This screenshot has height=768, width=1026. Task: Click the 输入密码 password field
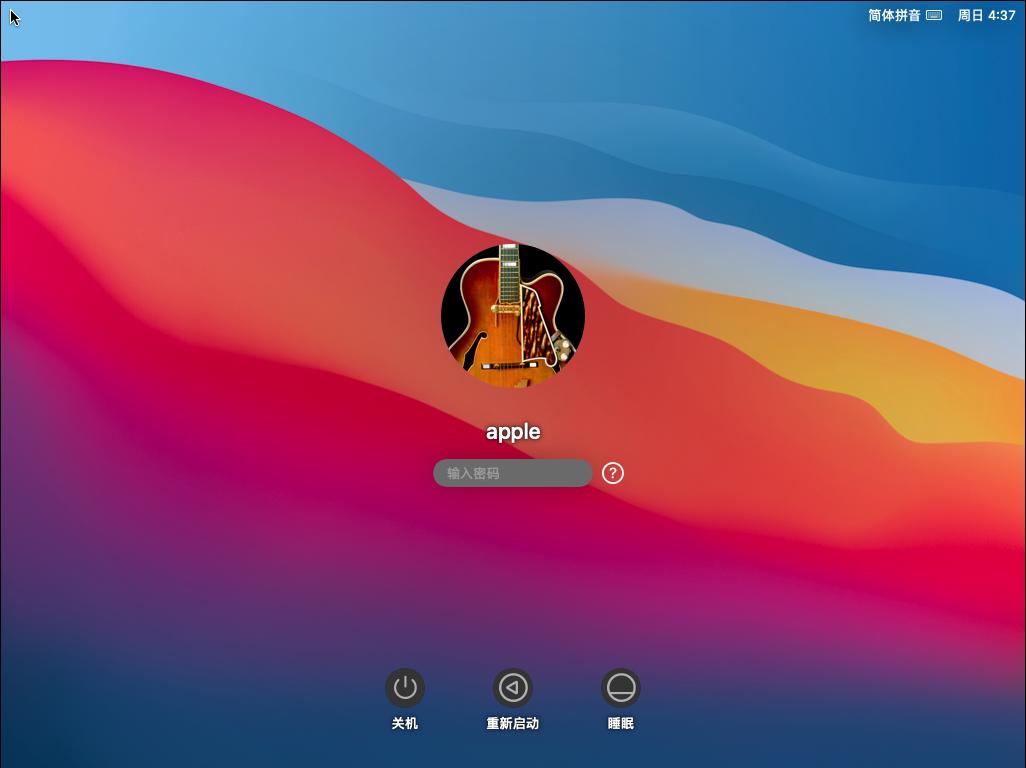tap(512, 472)
